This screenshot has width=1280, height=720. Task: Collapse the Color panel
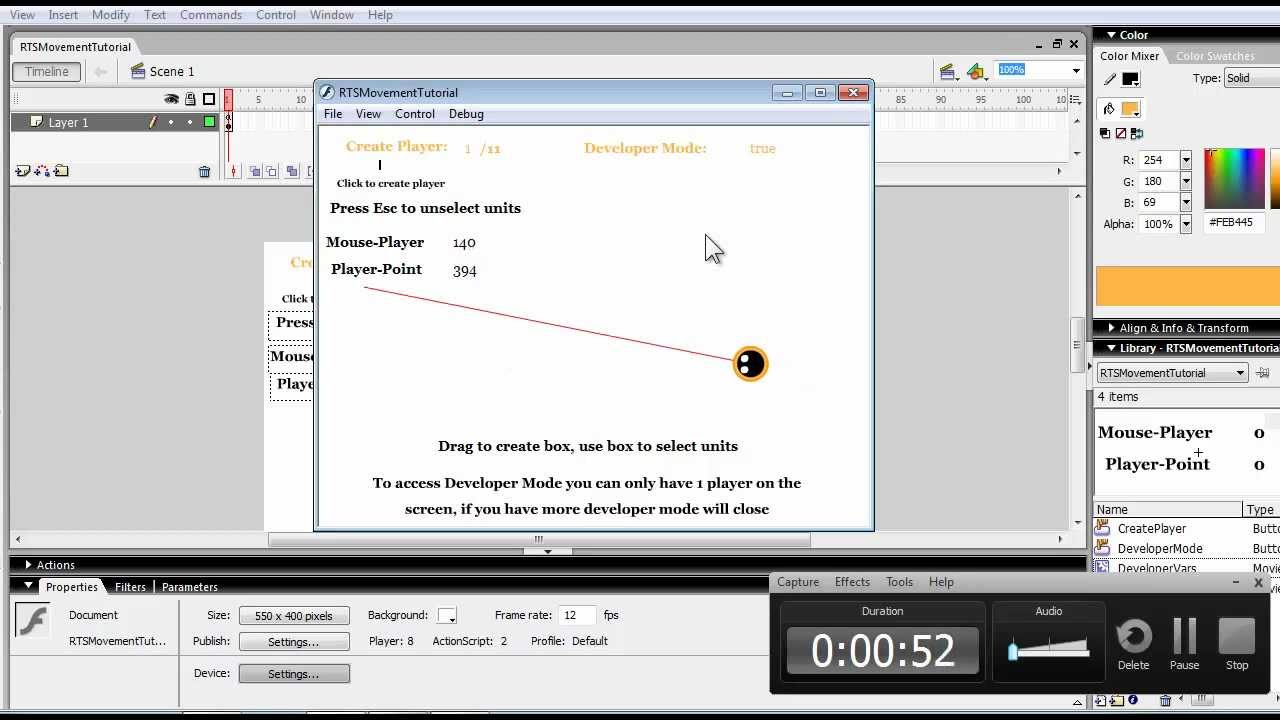coord(1110,35)
